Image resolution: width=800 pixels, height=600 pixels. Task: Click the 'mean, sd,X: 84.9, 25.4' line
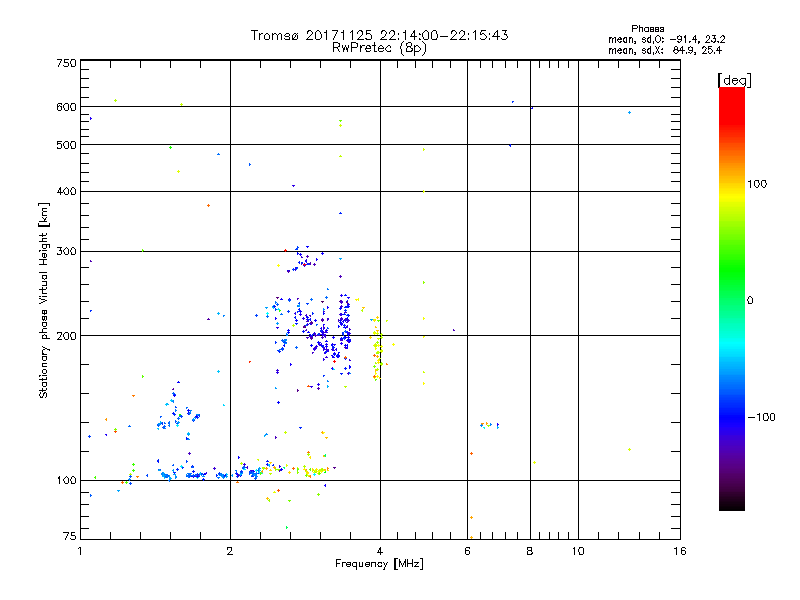665,50
